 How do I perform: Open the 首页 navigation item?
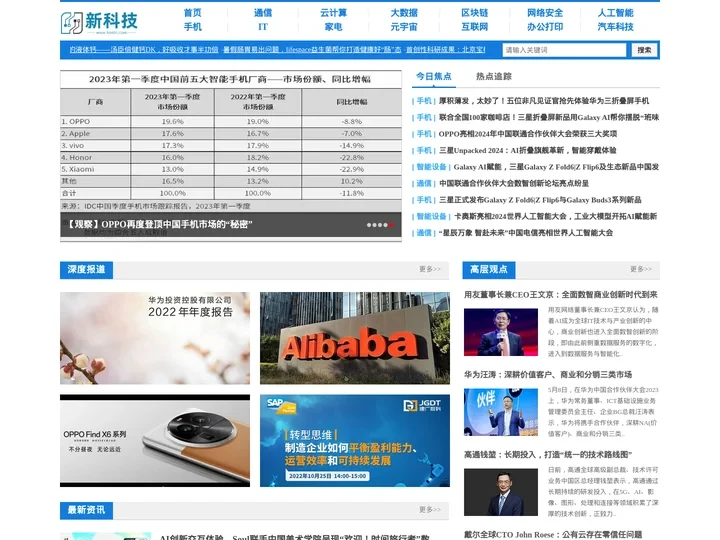click(192, 13)
